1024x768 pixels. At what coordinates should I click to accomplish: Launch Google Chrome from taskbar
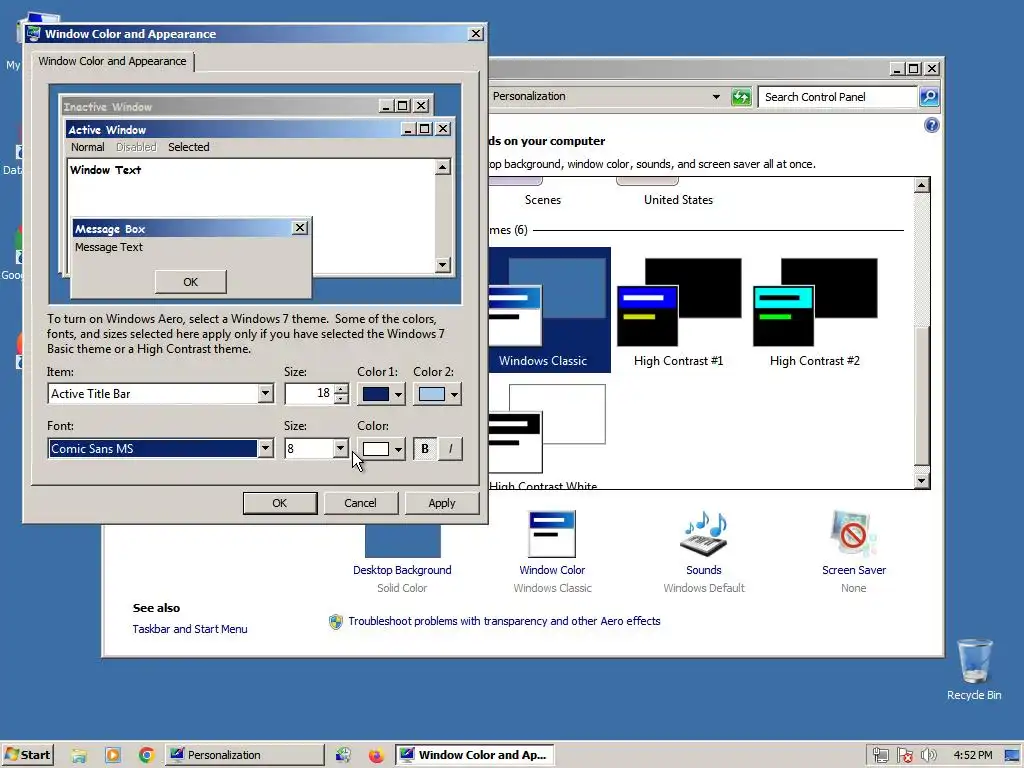(146, 756)
